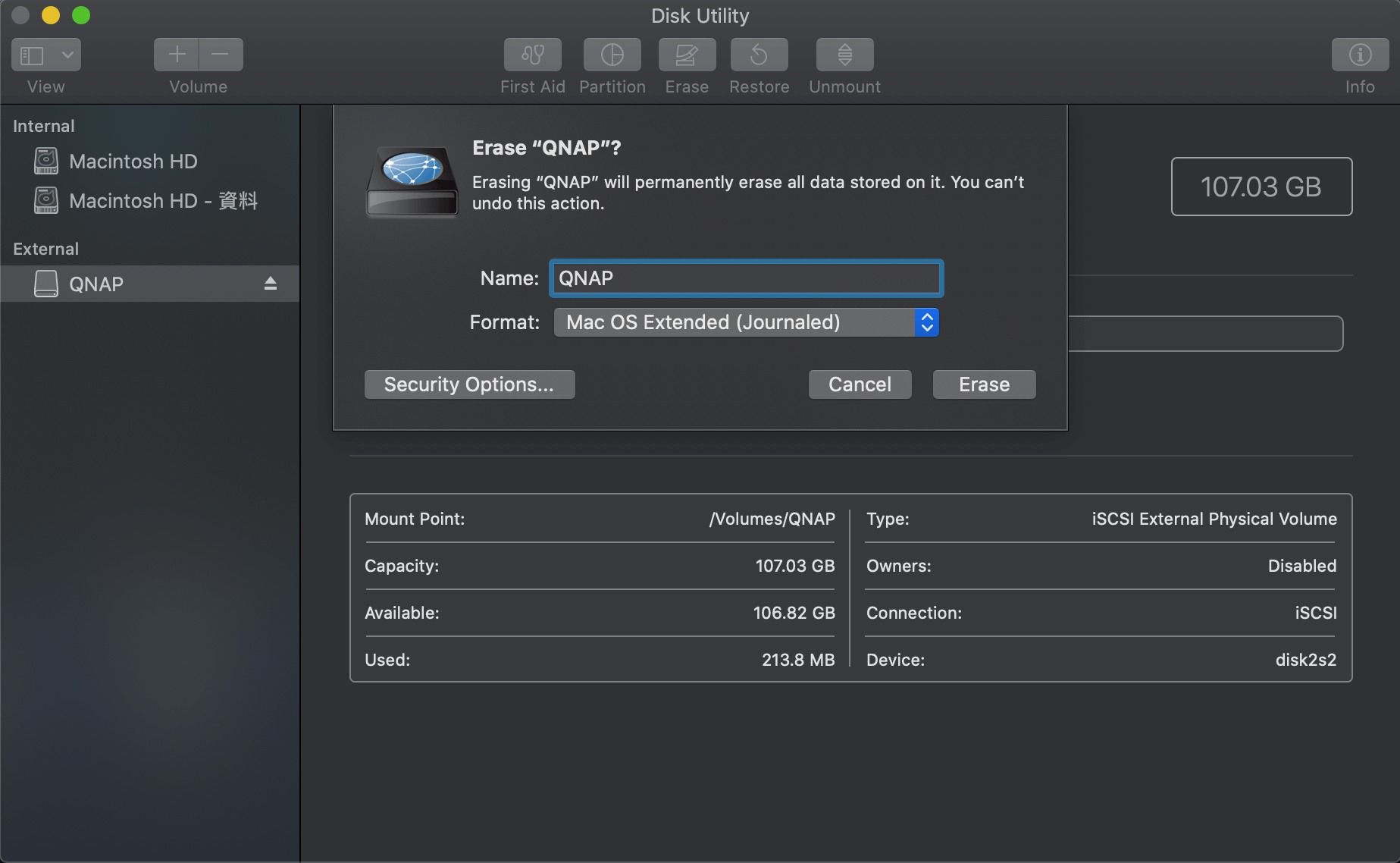
Task: Click the QNAP drive icon in the sidebar
Action: [46, 284]
